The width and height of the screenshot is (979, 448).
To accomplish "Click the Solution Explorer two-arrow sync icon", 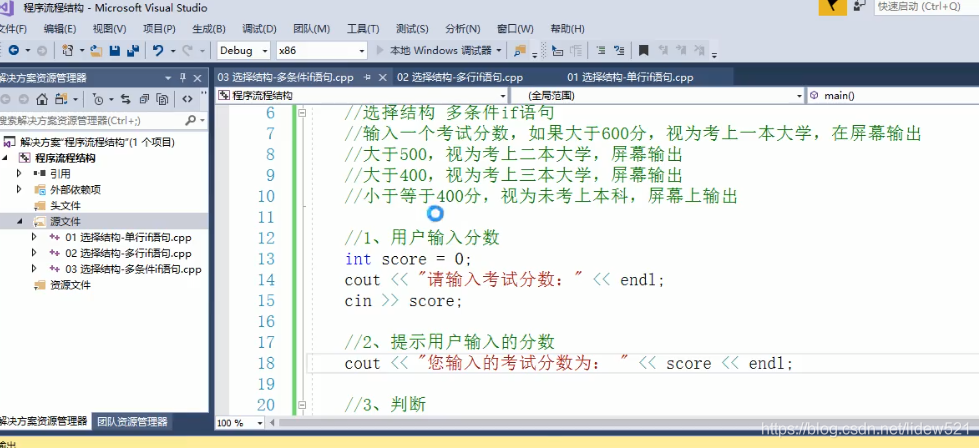I will [125, 99].
